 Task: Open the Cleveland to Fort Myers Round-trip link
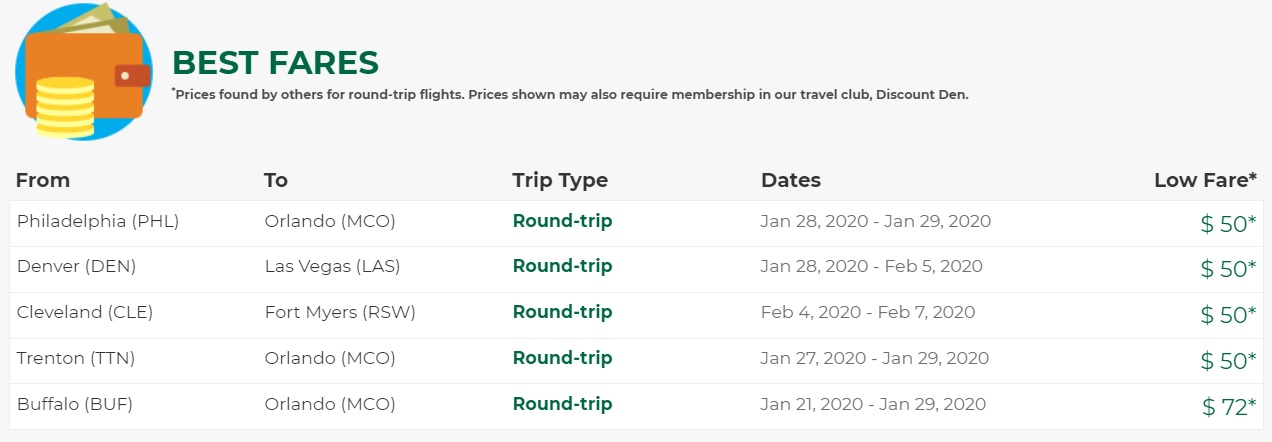pos(562,312)
